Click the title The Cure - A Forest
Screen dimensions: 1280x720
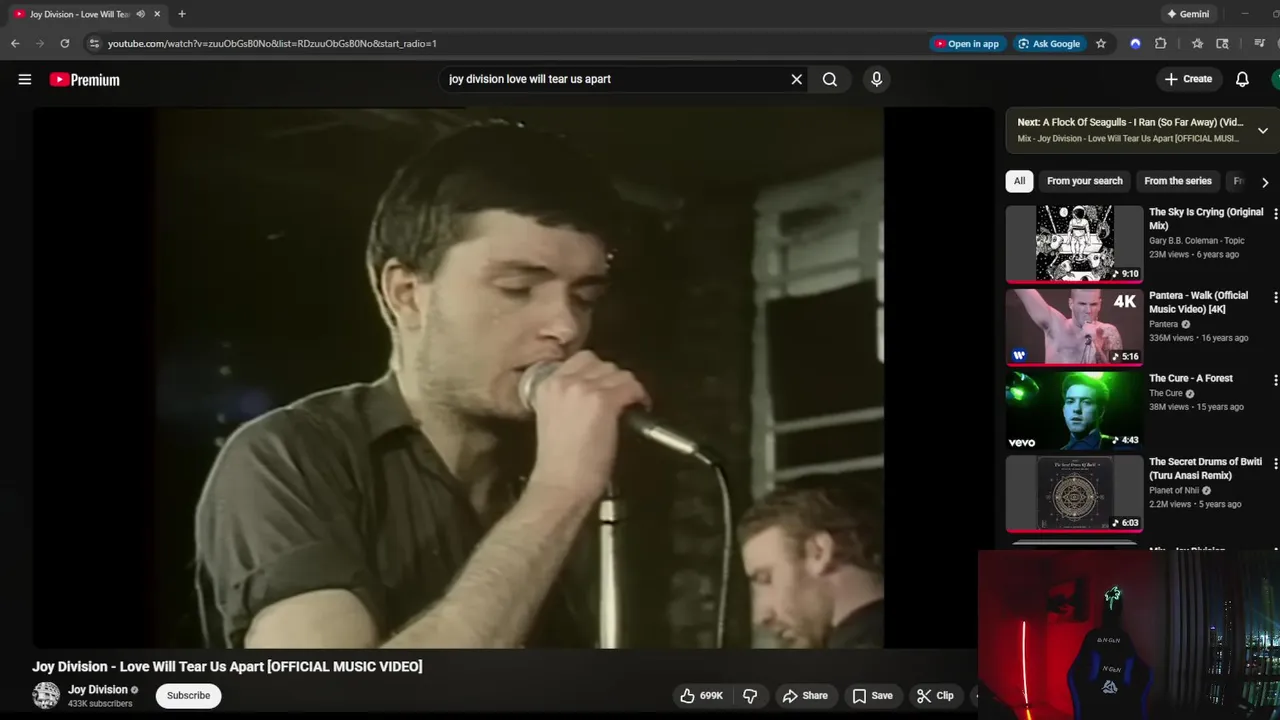[x=1191, y=378]
